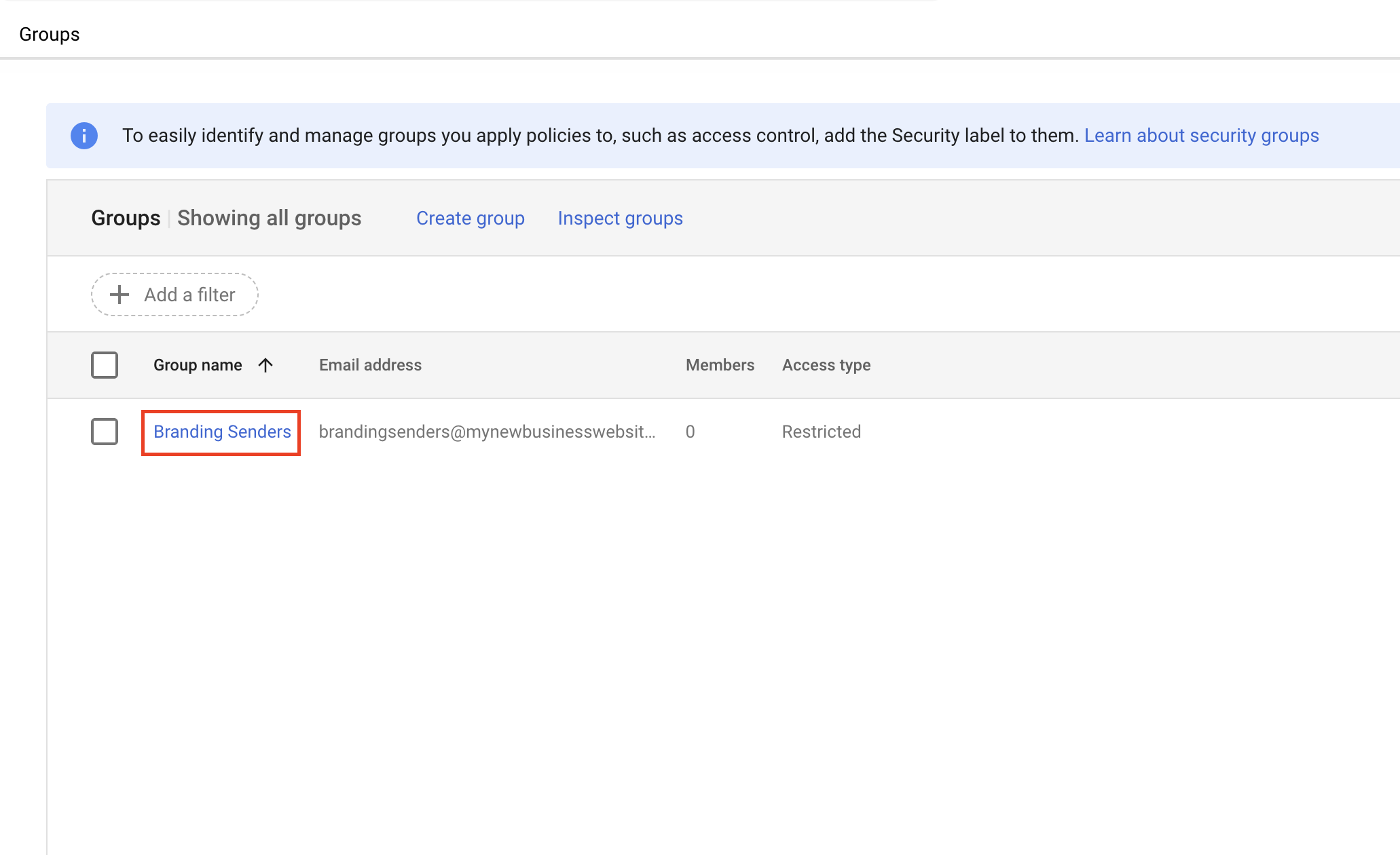
Task: Tick the select-all groups checkbox
Action: click(105, 365)
